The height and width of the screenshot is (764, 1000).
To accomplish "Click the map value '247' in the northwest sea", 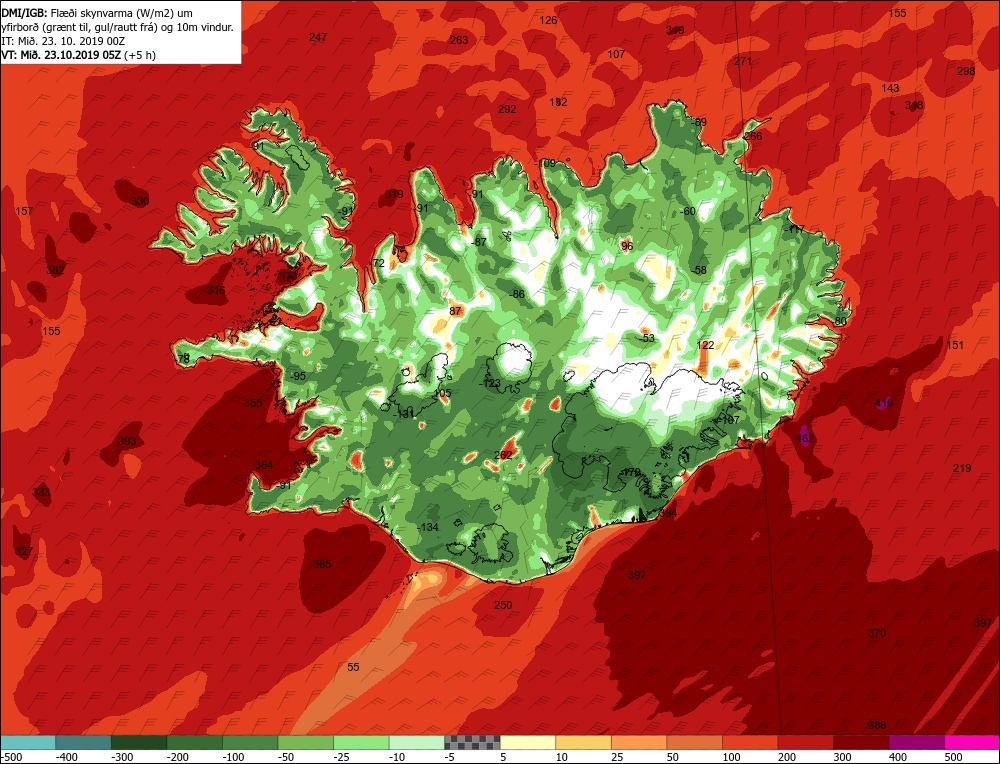I will click(318, 37).
